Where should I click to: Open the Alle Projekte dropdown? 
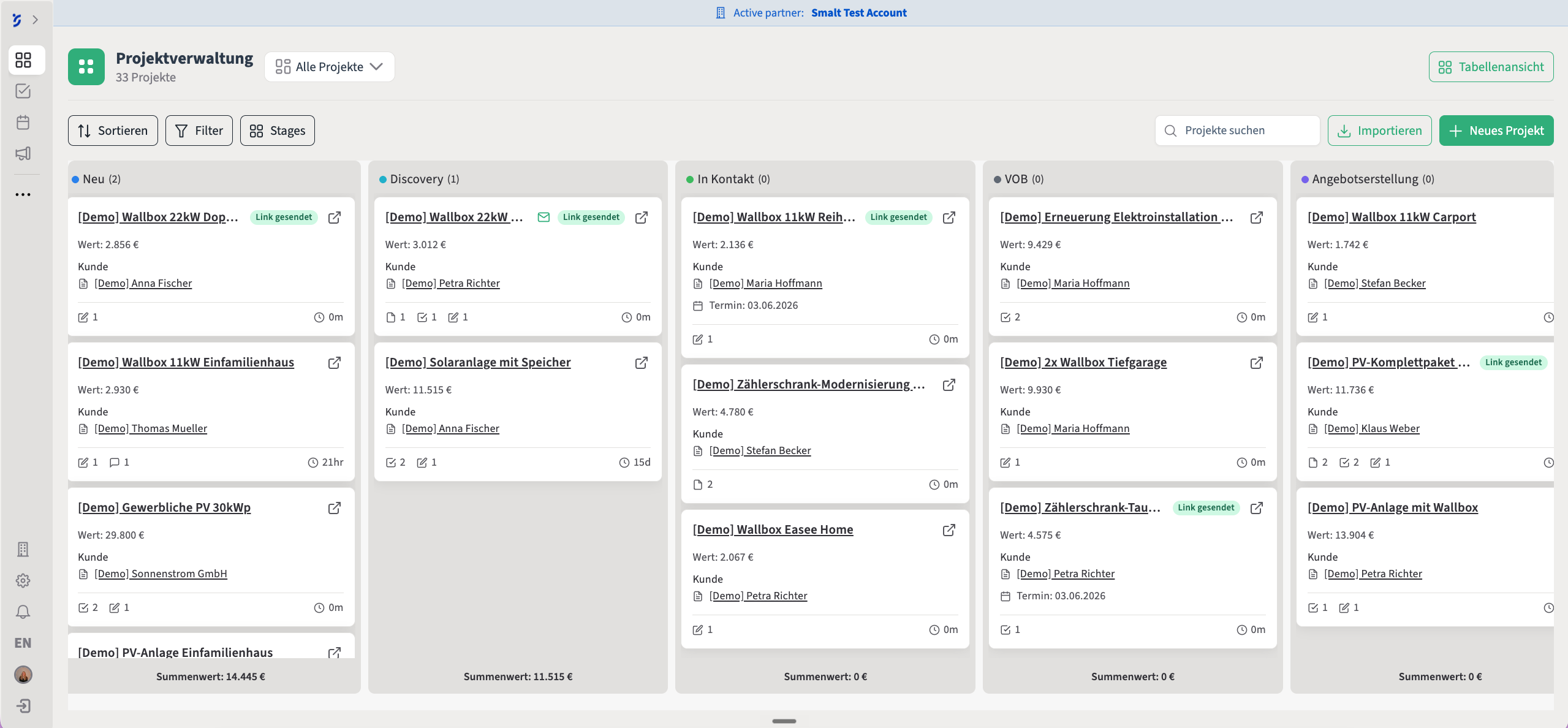click(x=330, y=67)
